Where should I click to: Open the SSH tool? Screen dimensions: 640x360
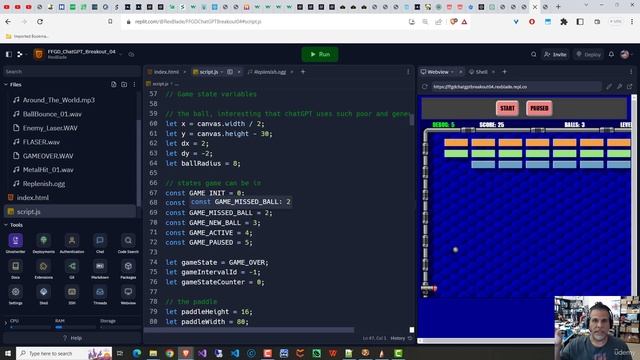pos(72,295)
